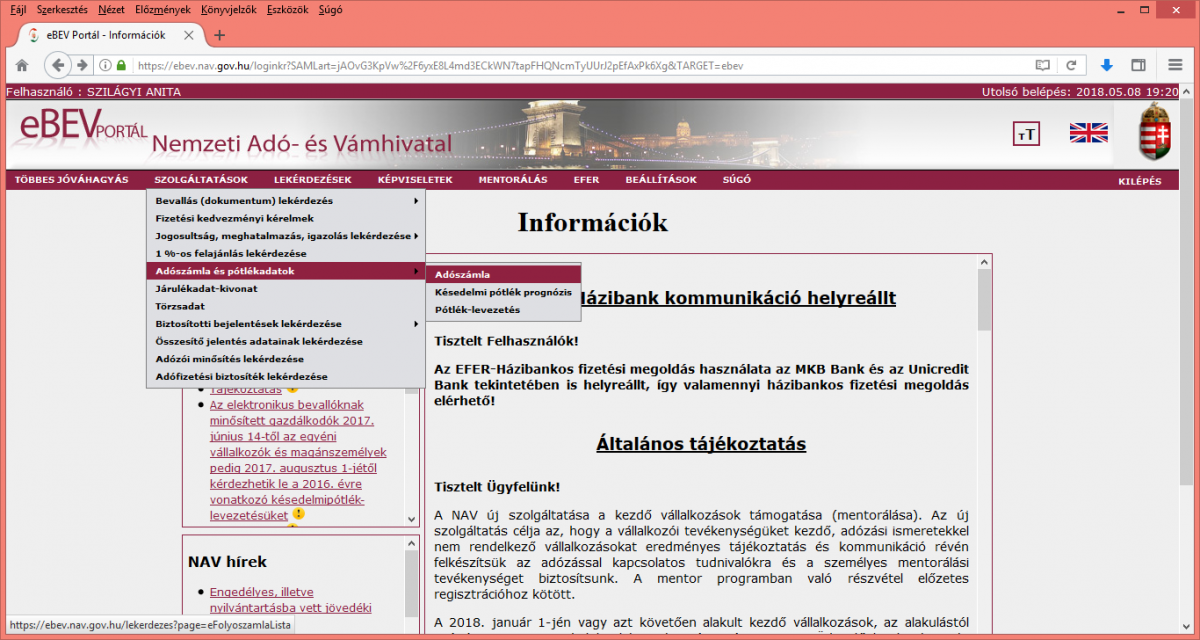This screenshot has height=640, width=1200.
Task: Open the MENTORÁLÁS menu
Action: point(513,180)
